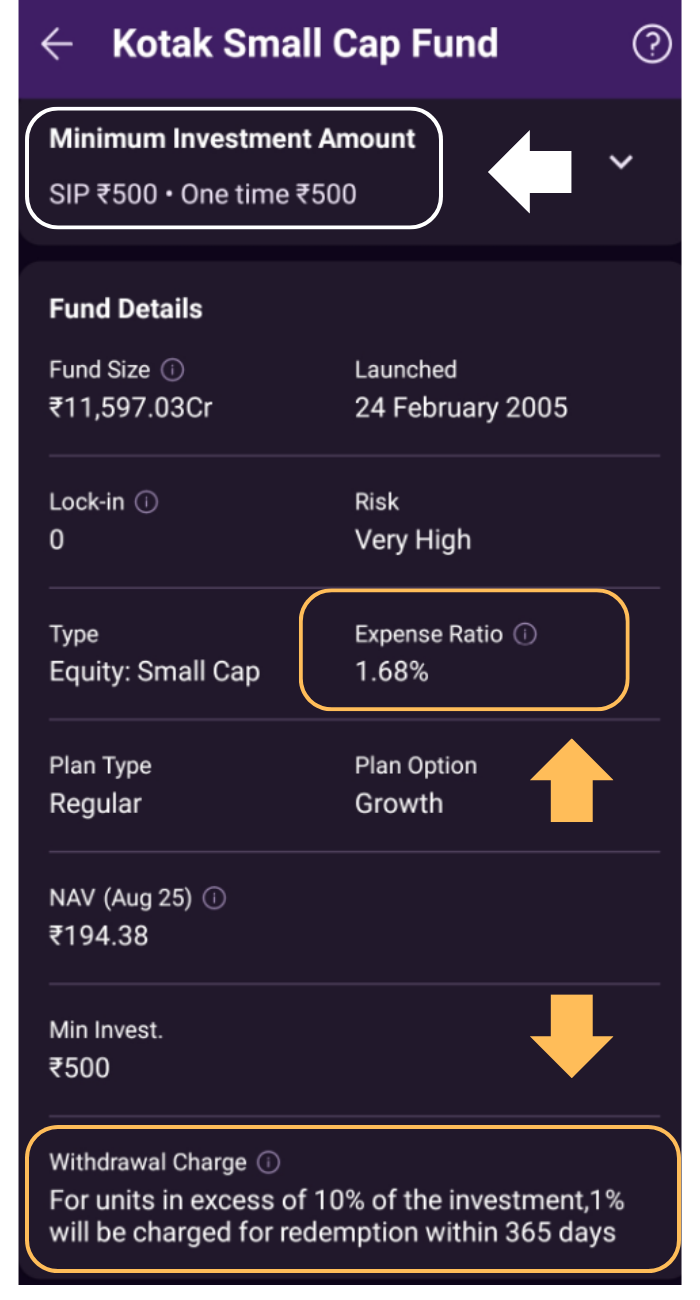Click the Kotak Small Cap Fund title
The image size is (700, 1300).
[x=305, y=45]
